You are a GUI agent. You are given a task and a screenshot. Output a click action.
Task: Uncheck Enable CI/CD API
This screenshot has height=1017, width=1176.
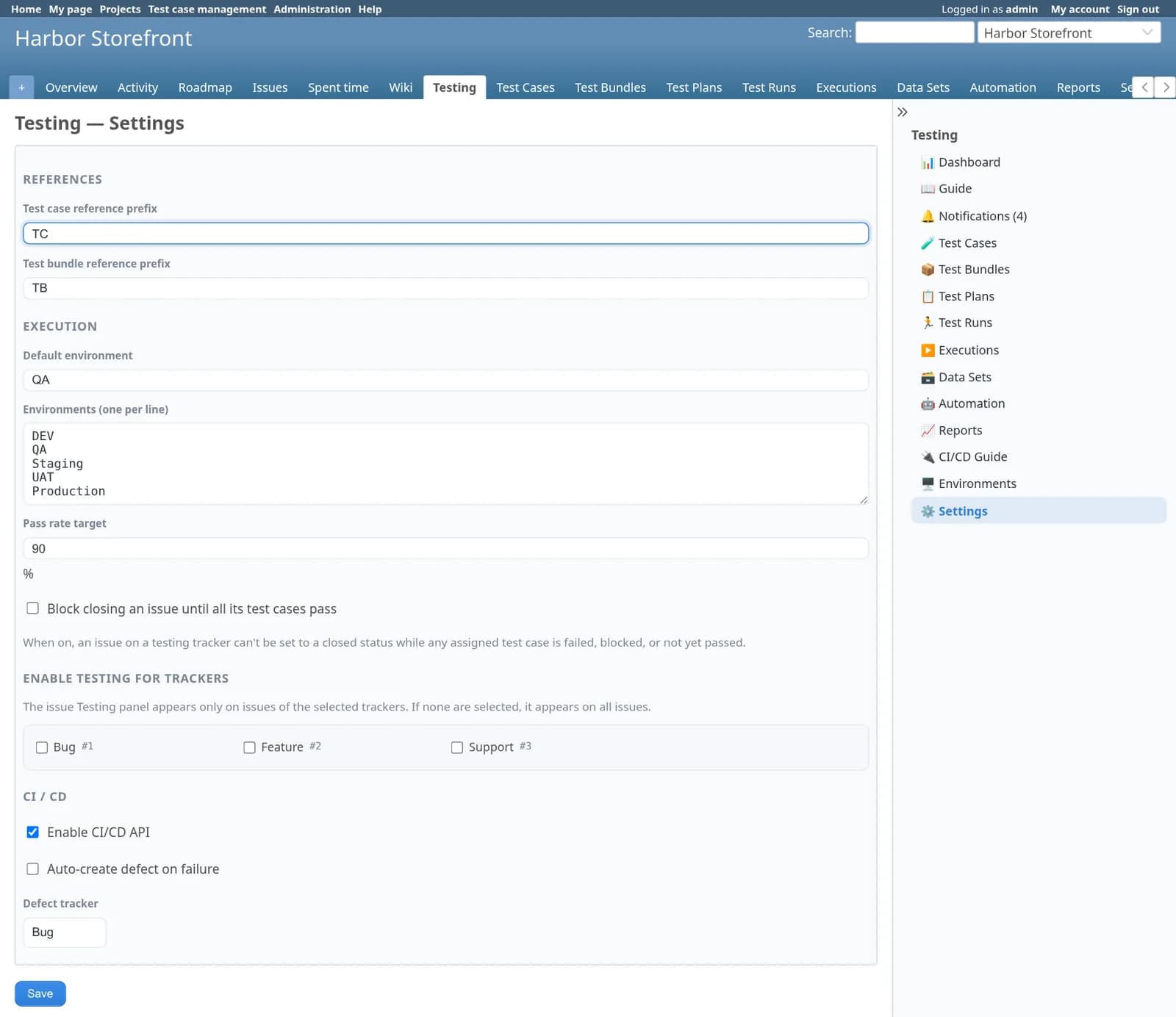(x=32, y=832)
